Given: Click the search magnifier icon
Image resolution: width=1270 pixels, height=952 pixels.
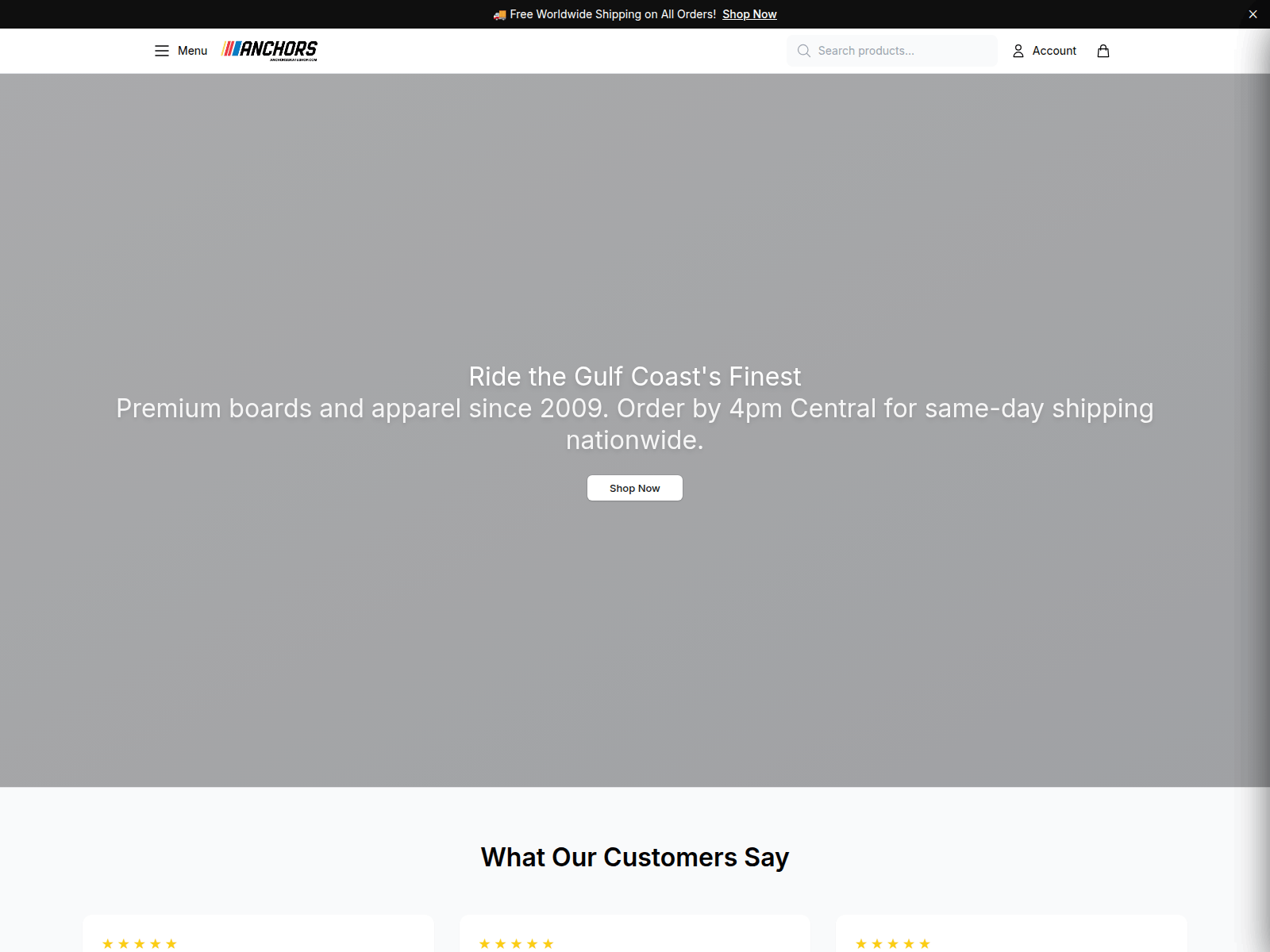Looking at the screenshot, I should [x=804, y=51].
